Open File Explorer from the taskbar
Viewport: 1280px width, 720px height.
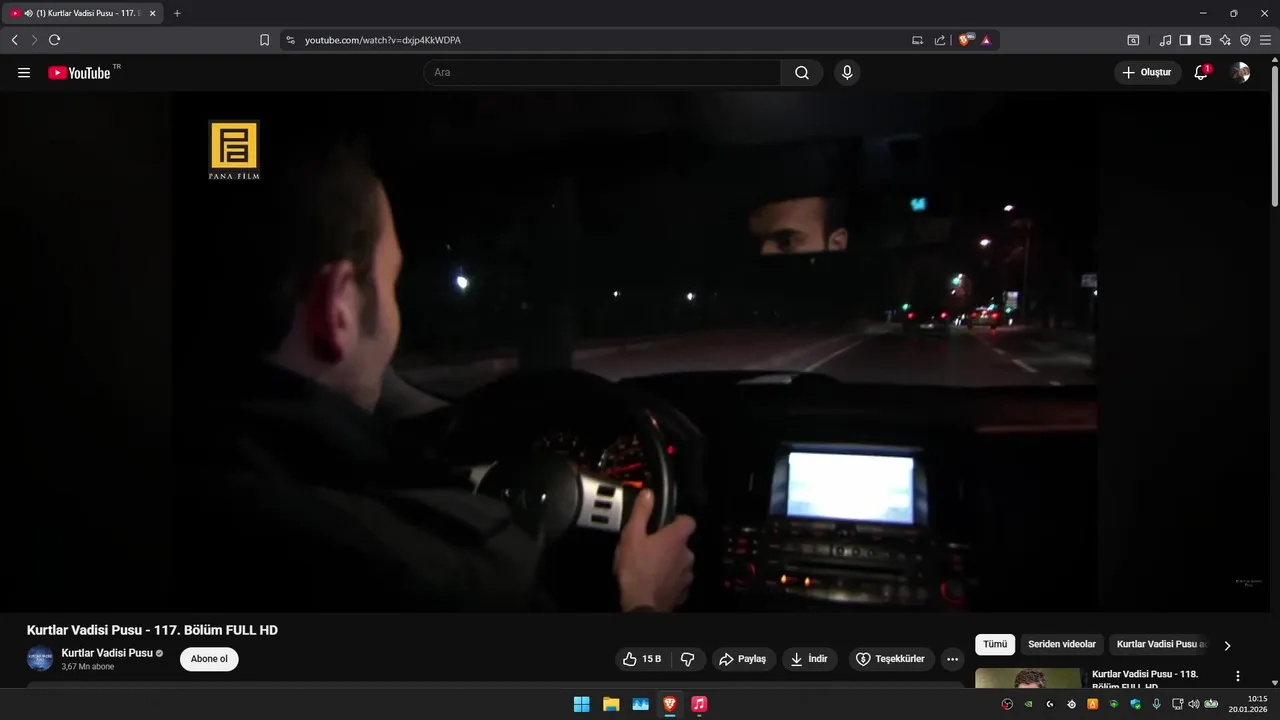click(611, 704)
